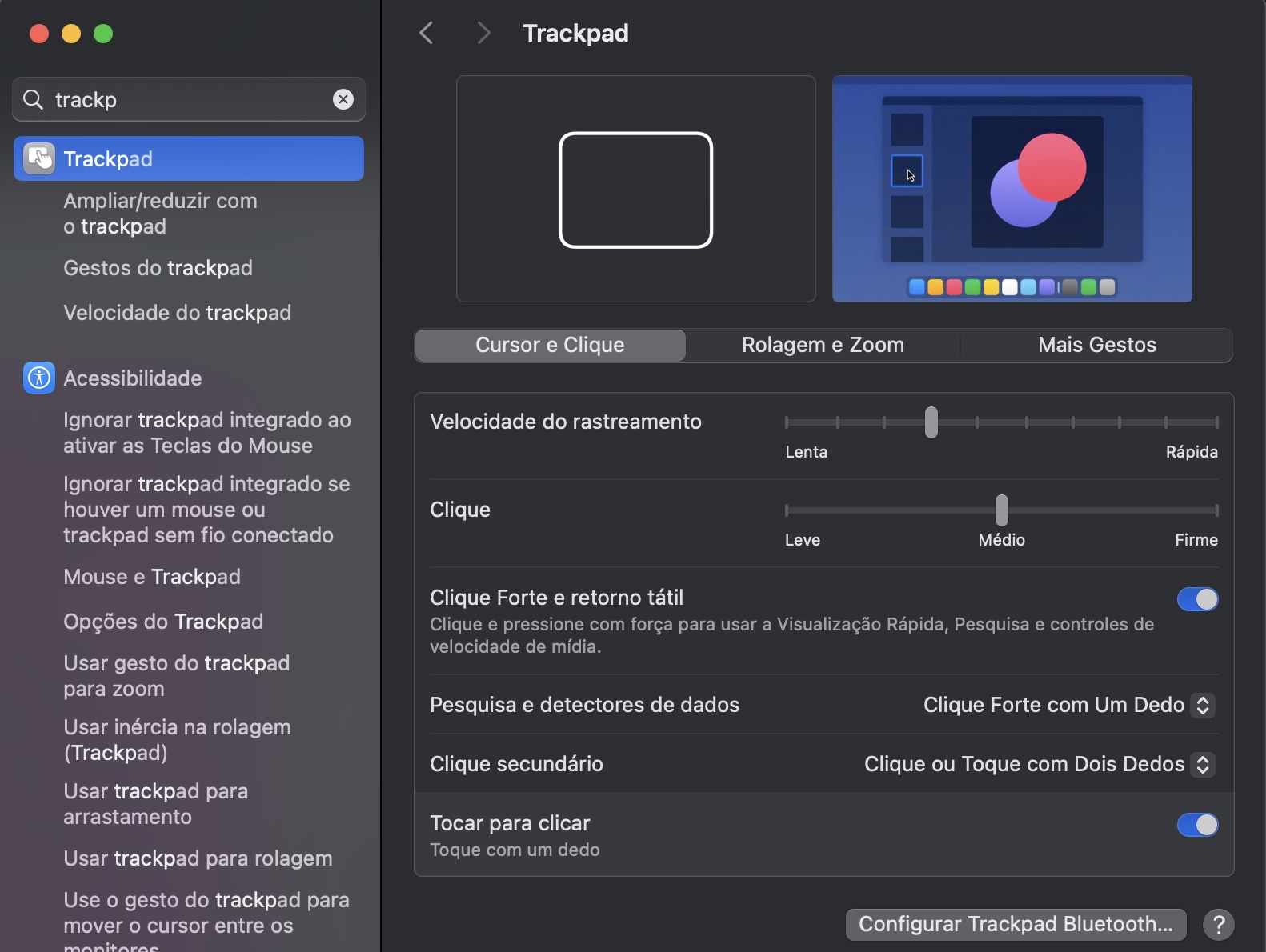Switch to the Rolagem e Zoom tab
The image size is (1266, 952).
click(x=823, y=345)
